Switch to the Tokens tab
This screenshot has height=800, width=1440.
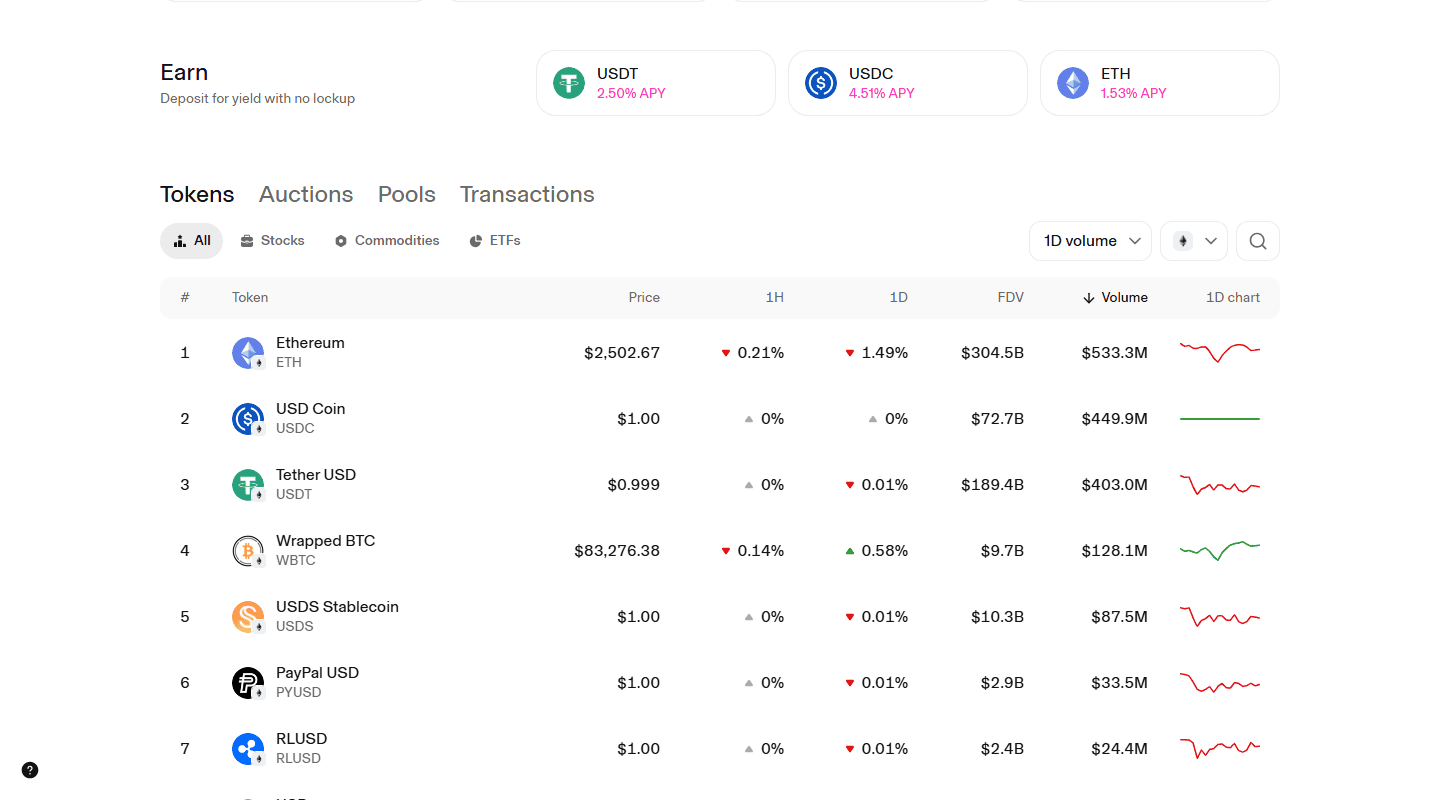tap(197, 194)
